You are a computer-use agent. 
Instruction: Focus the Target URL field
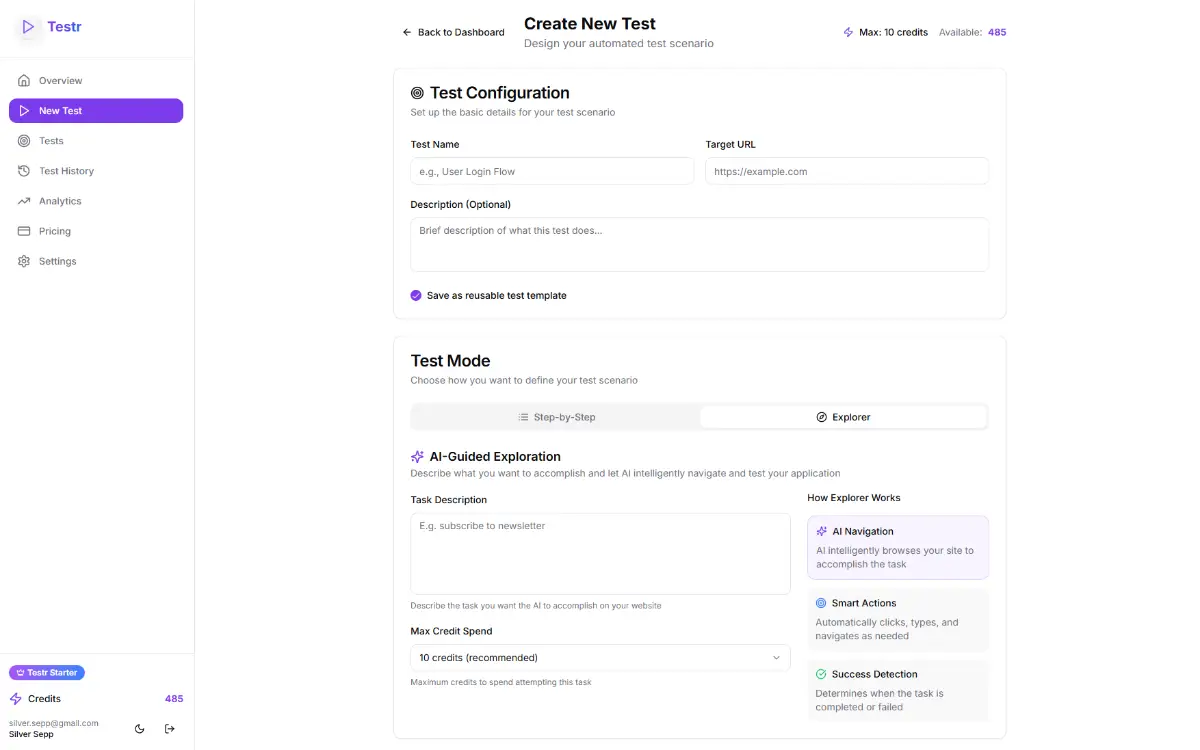tap(847, 171)
